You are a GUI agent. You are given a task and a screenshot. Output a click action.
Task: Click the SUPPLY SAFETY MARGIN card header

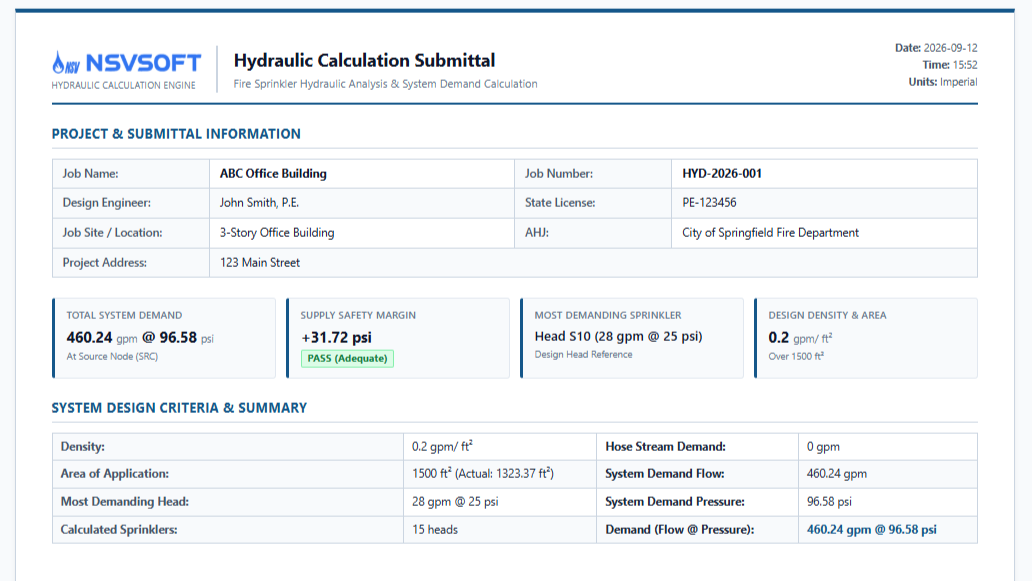(x=358, y=315)
